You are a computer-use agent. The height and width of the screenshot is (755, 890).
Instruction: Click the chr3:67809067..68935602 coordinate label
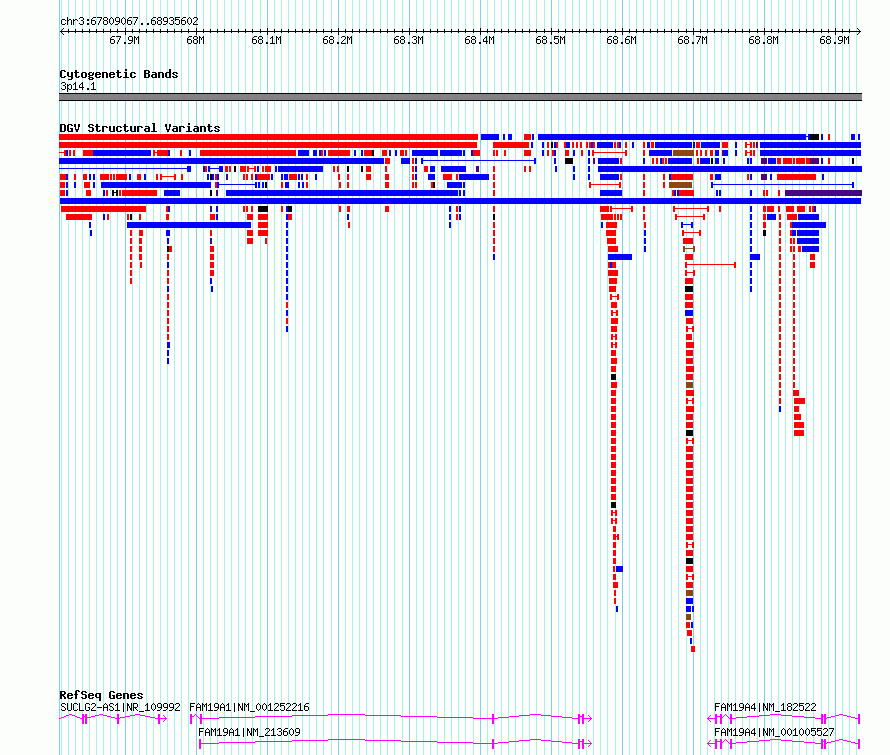point(129,22)
